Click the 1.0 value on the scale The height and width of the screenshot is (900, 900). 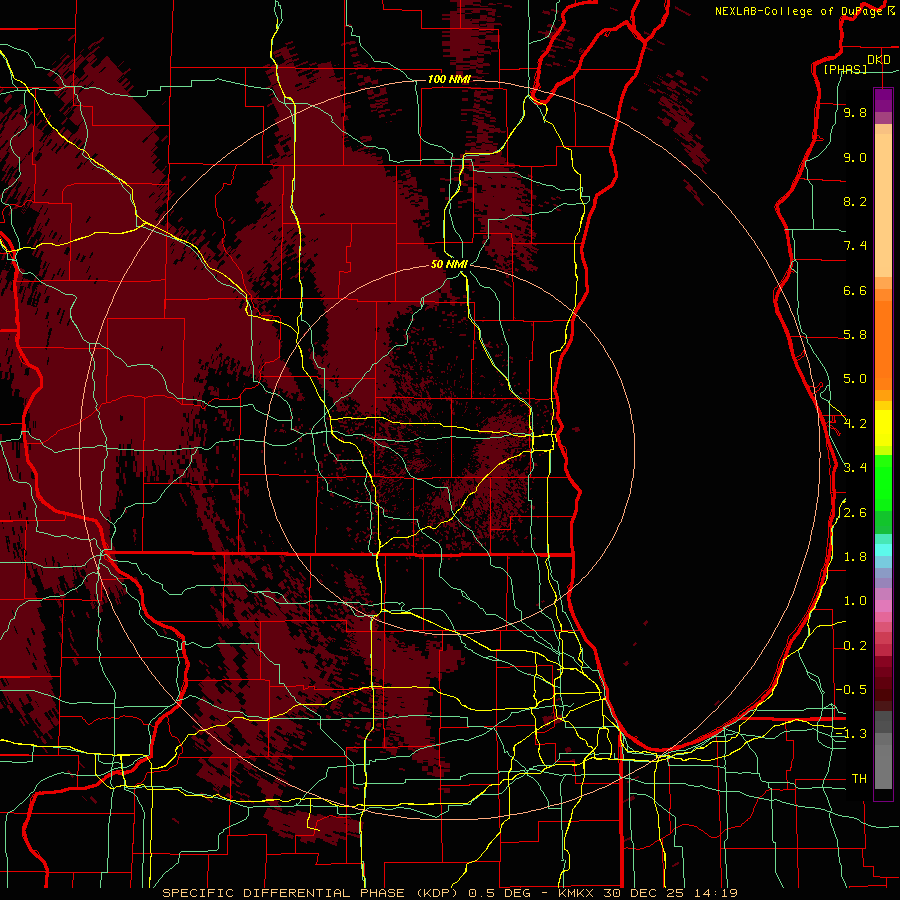(855, 601)
